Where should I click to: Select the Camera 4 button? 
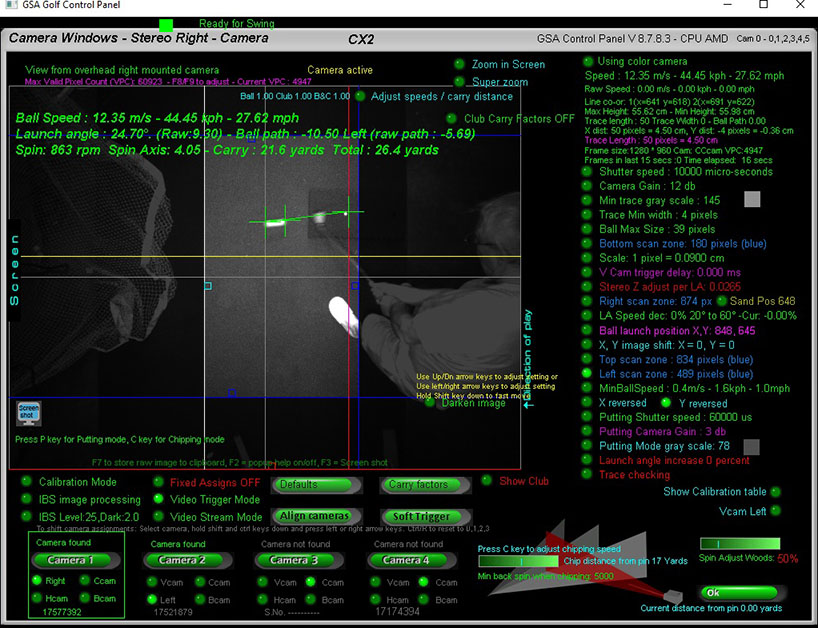pyautogui.click(x=411, y=560)
